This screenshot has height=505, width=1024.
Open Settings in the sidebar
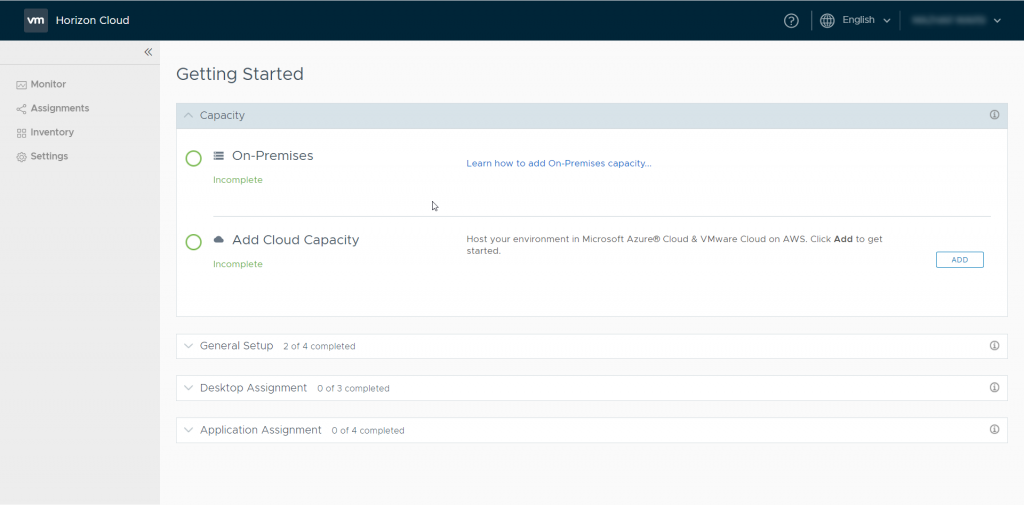pyautogui.click(x=49, y=157)
